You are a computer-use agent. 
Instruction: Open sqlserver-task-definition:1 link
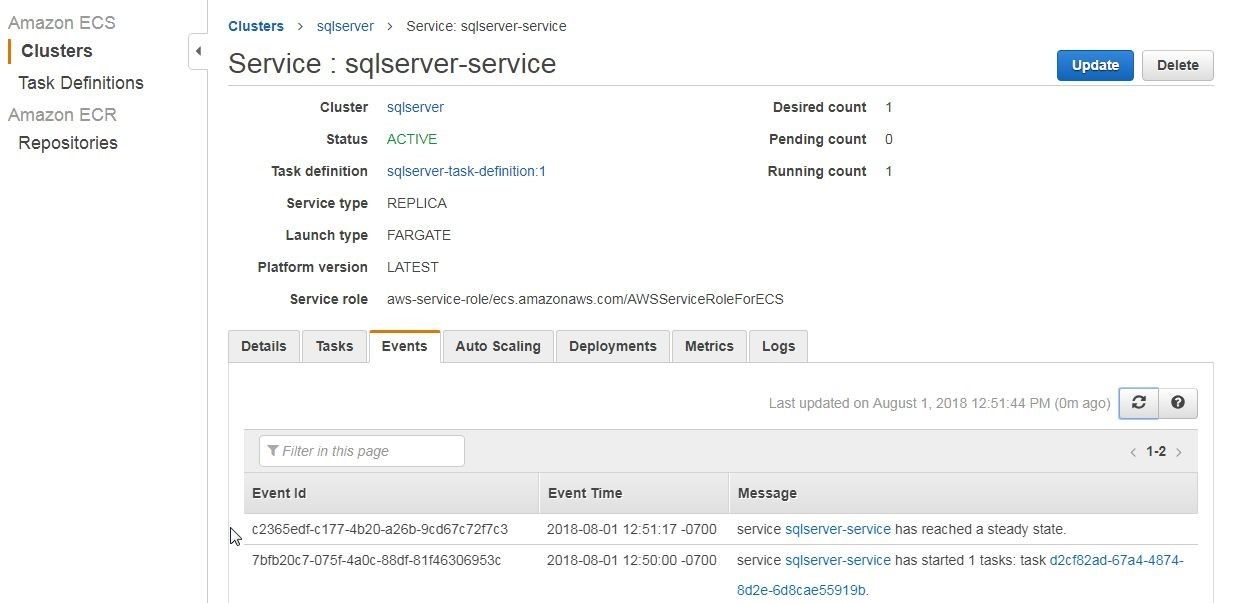click(x=466, y=171)
